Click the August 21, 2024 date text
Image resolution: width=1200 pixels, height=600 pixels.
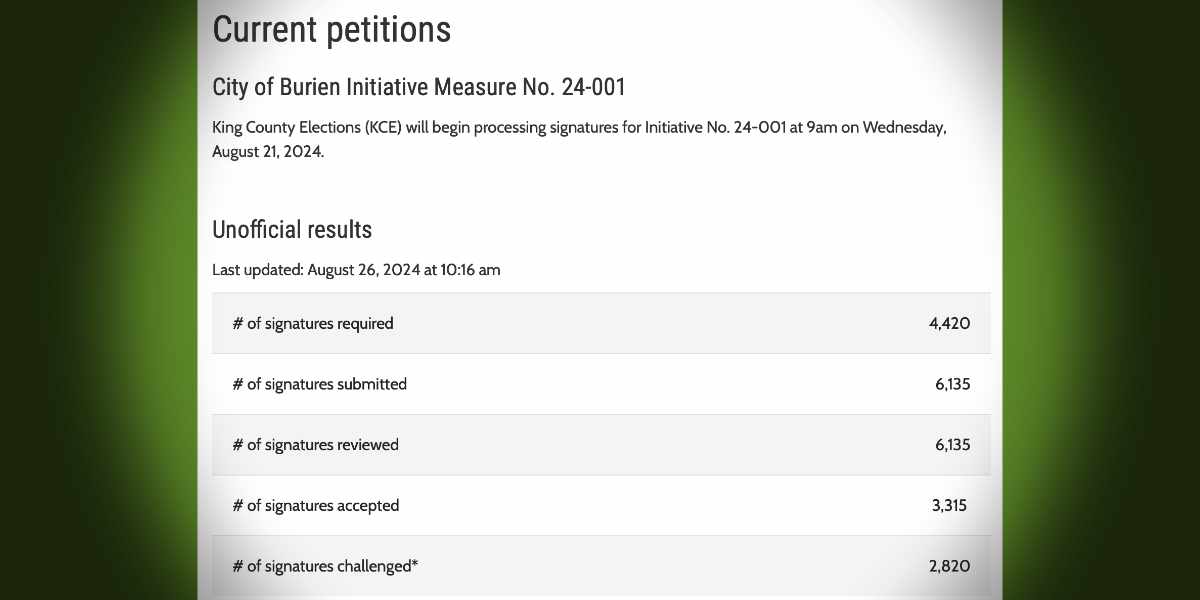click(x=267, y=152)
